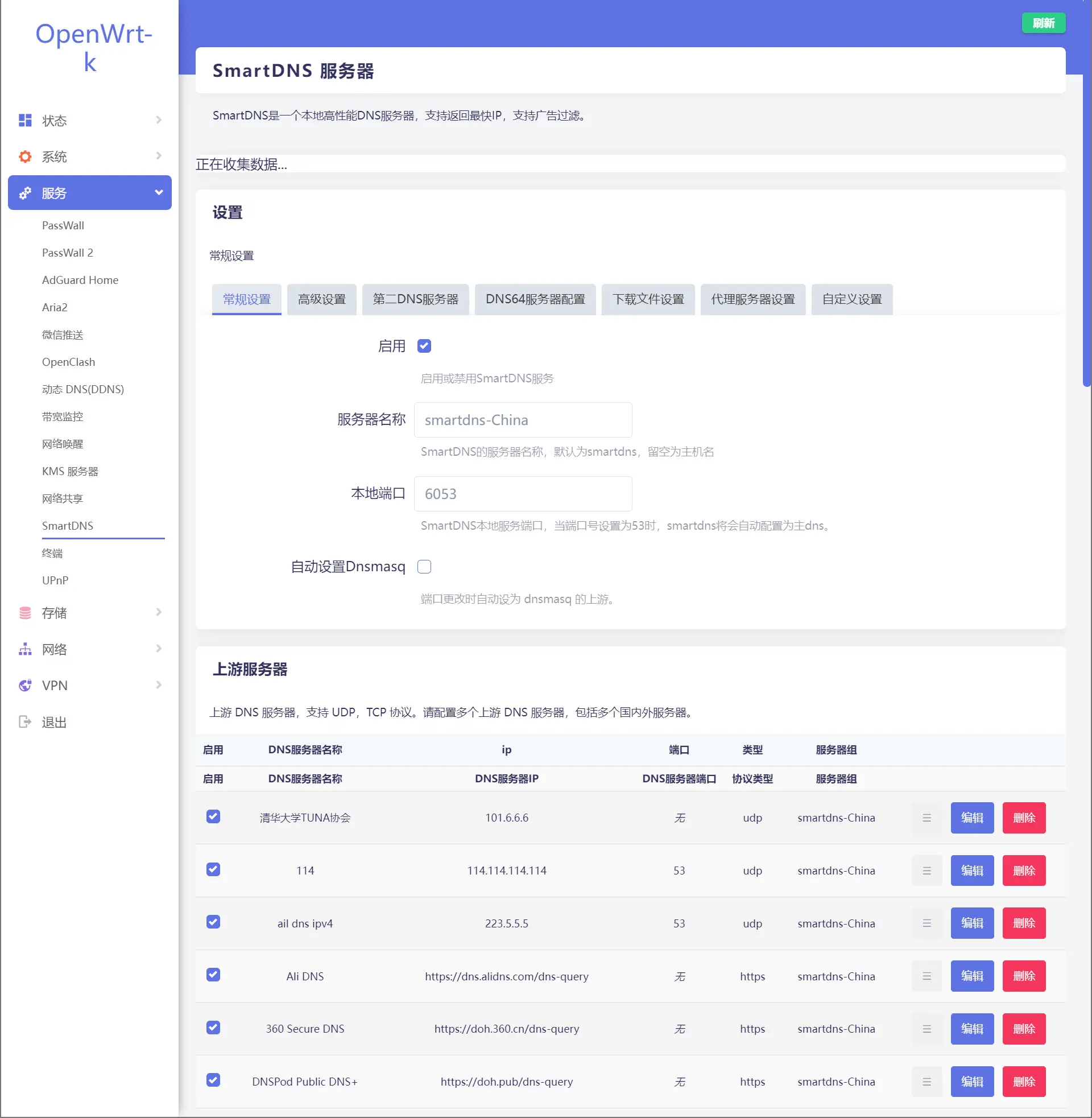Open 动态 DNS(DDNS) in the sidebar
The image size is (1092, 1118).
click(83, 390)
